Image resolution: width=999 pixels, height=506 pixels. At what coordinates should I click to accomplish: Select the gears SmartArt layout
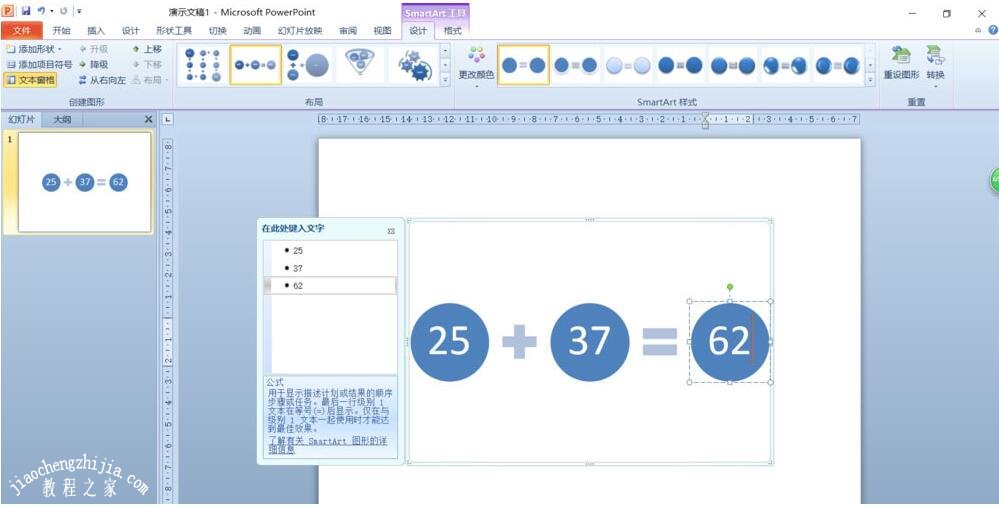(413, 65)
